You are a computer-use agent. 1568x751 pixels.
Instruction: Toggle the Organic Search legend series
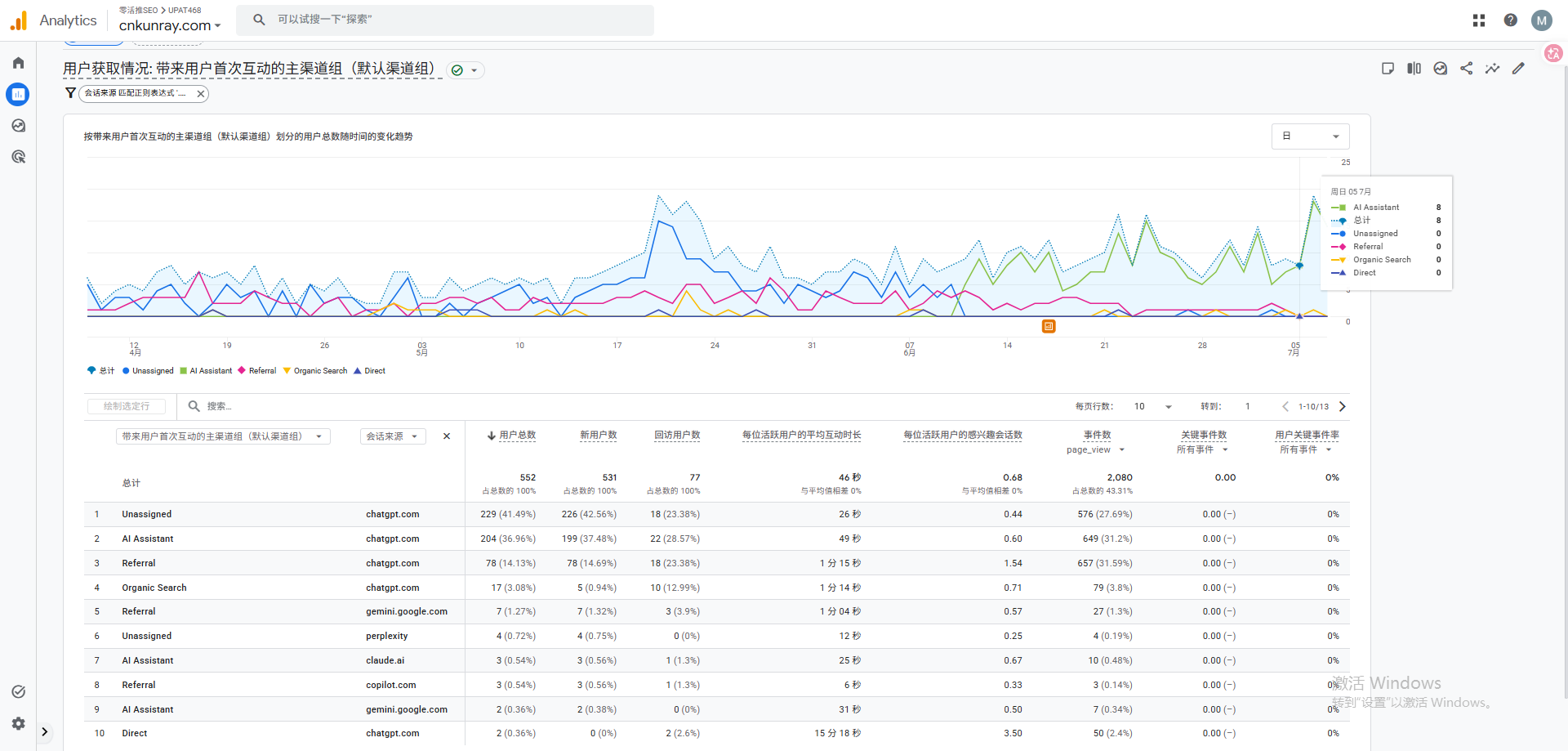pyautogui.click(x=315, y=371)
